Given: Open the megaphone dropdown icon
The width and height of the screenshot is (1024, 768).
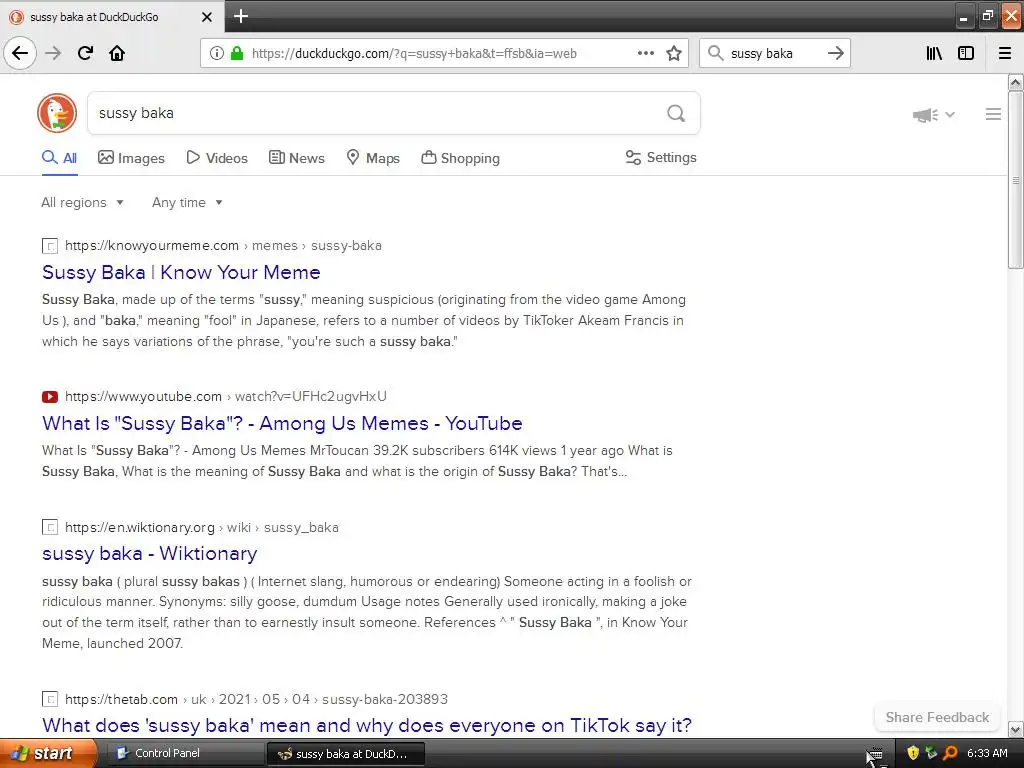Looking at the screenshot, I should pos(933,114).
